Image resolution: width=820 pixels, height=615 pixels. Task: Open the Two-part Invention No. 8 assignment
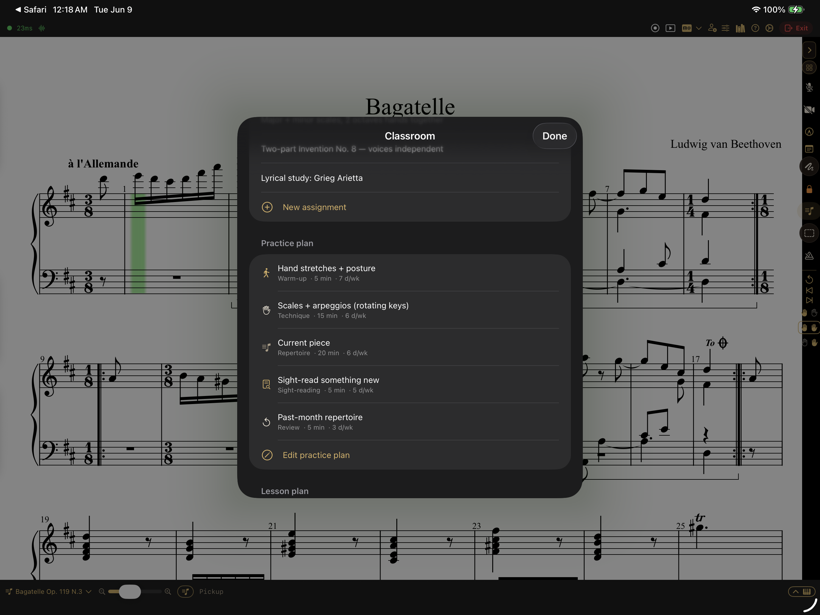pos(409,149)
